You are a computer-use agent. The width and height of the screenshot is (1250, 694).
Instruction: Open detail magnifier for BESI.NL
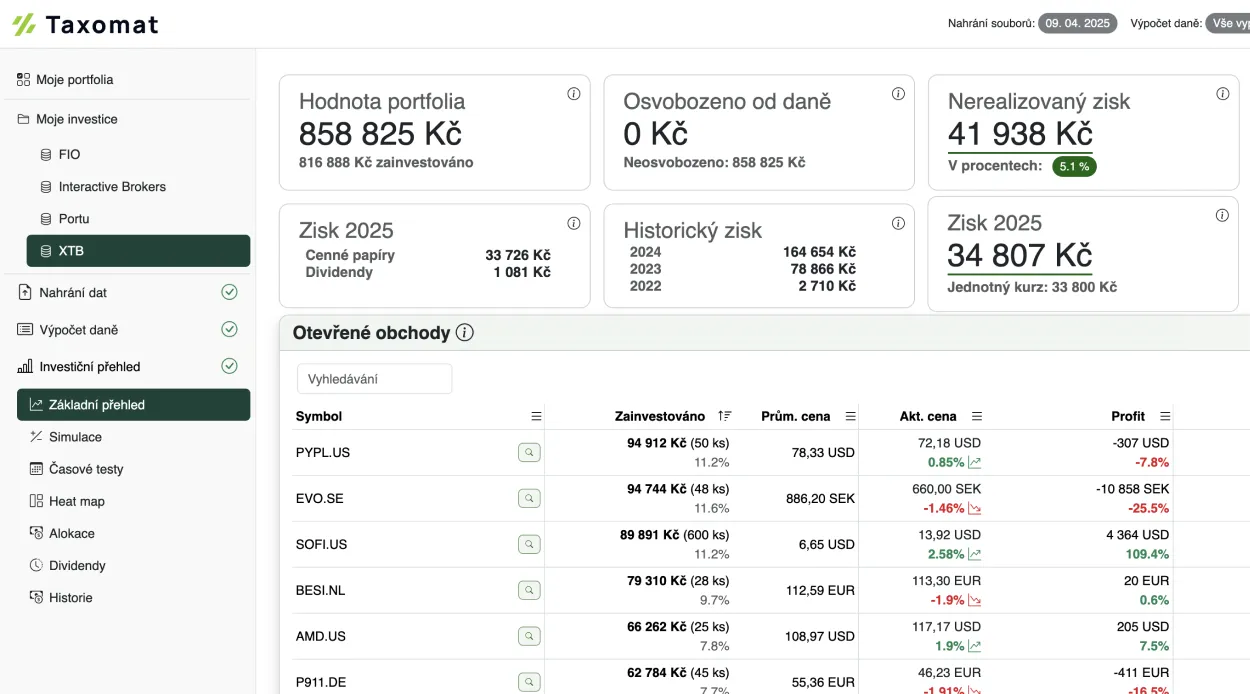tap(529, 591)
